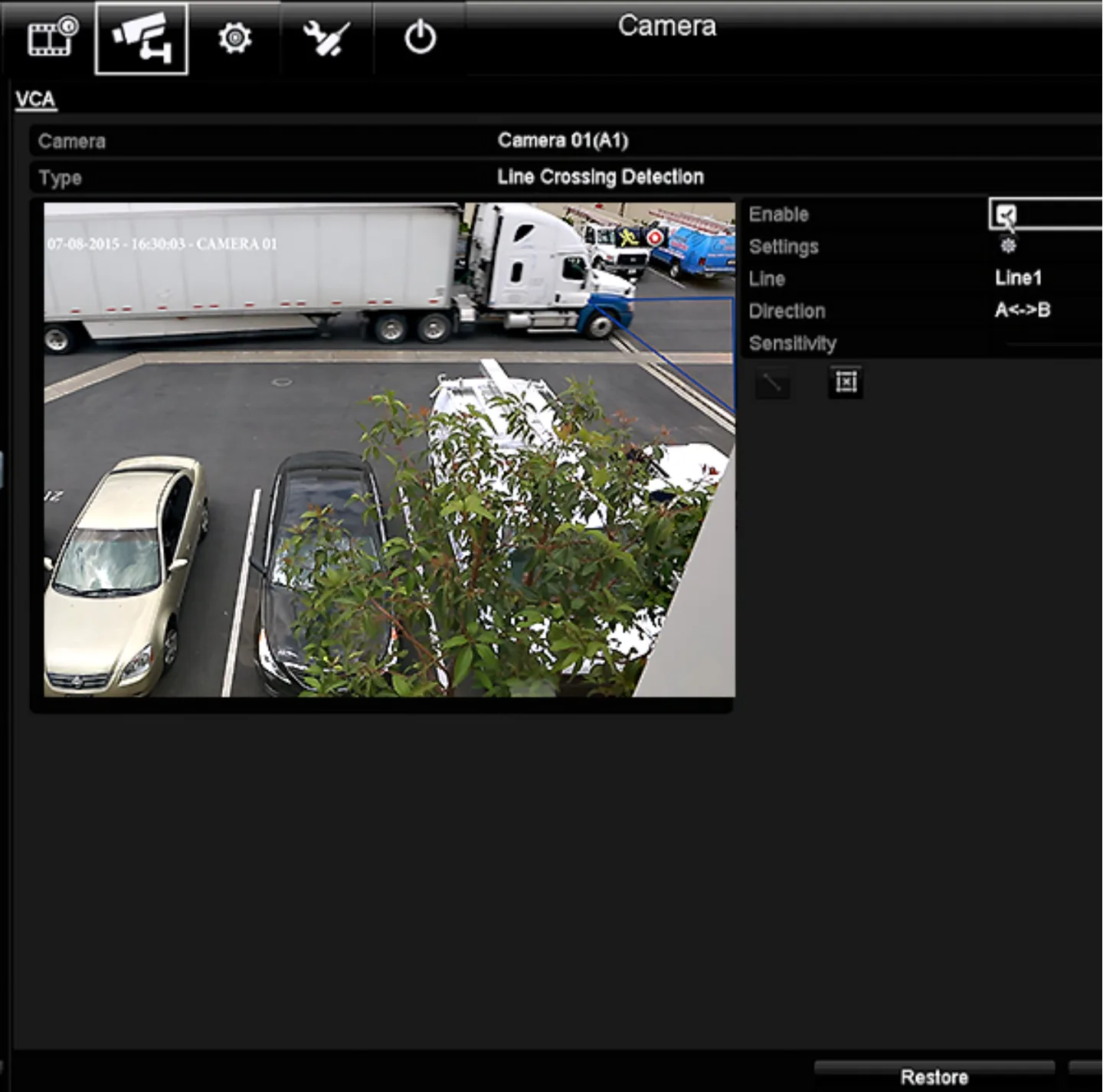The image size is (1103, 1092).
Task: Open the Maintenance tools icon
Action: tap(326, 38)
